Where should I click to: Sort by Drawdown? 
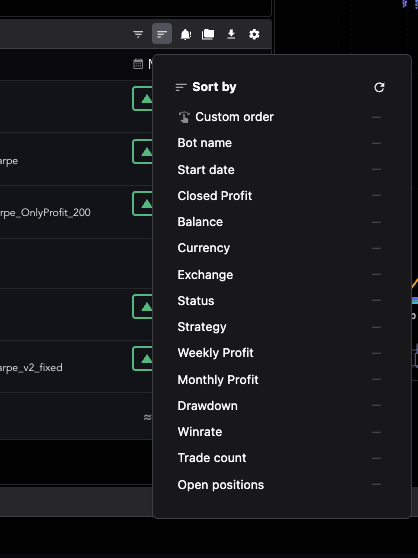coord(207,406)
